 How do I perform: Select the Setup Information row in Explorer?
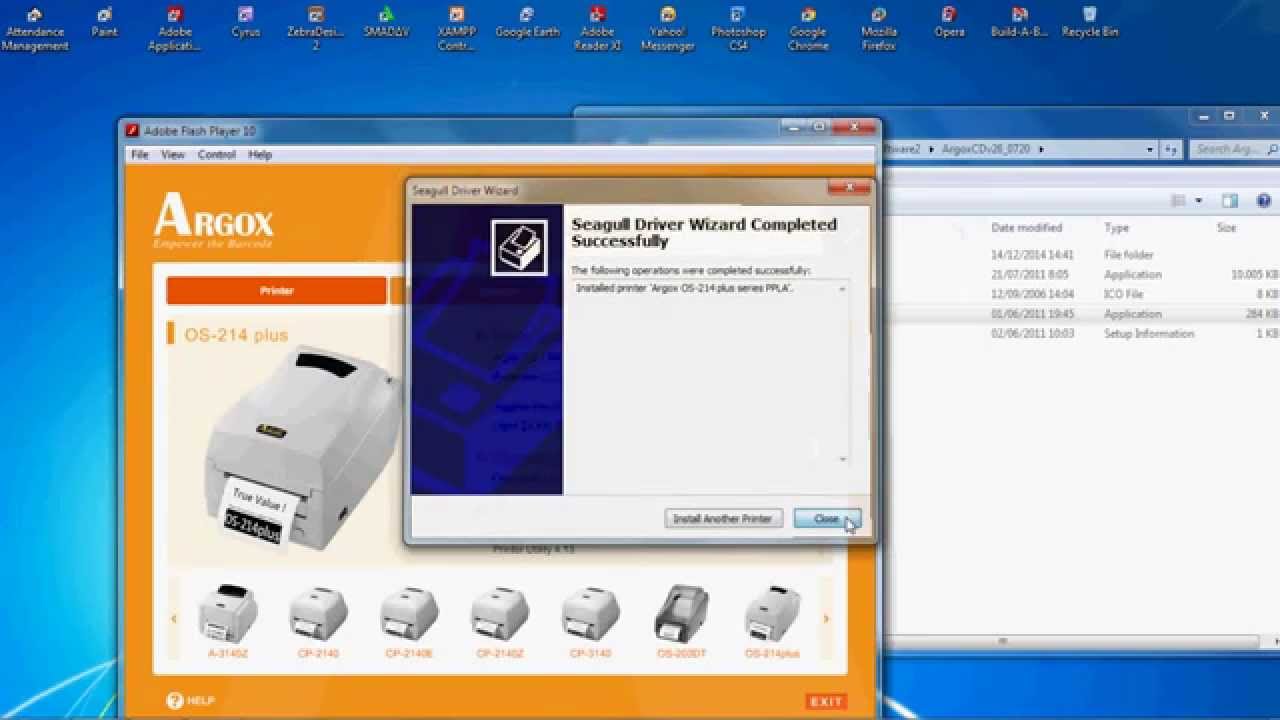(1084, 333)
